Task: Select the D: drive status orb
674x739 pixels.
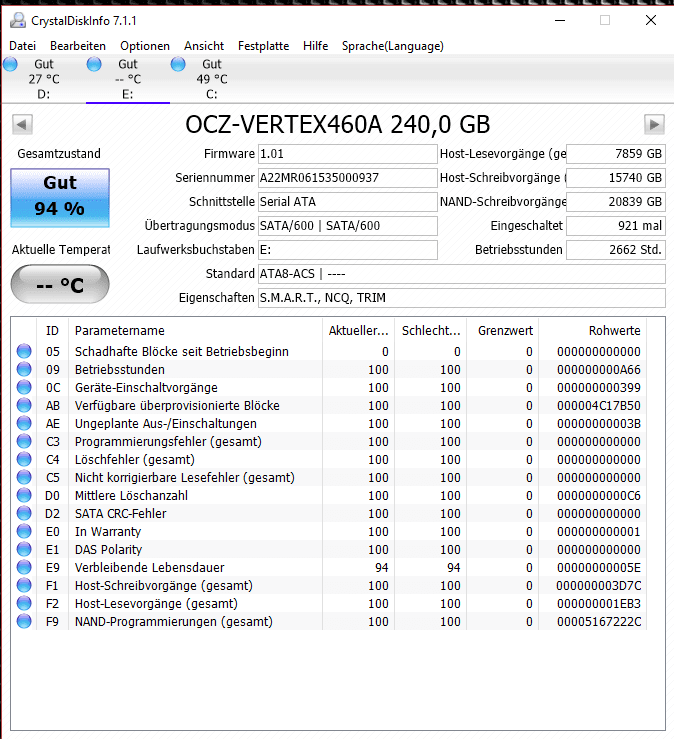Action: point(10,64)
